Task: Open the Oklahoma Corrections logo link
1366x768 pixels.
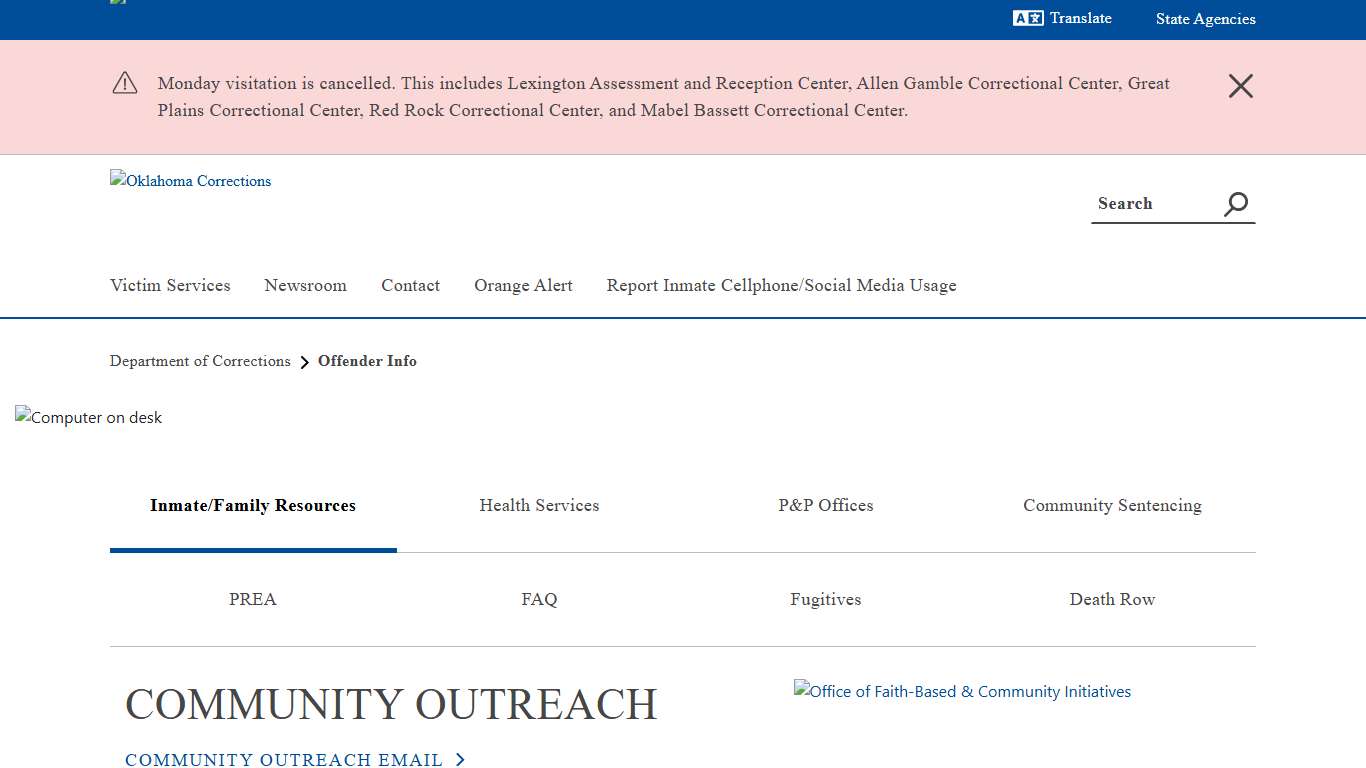Action: [191, 181]
